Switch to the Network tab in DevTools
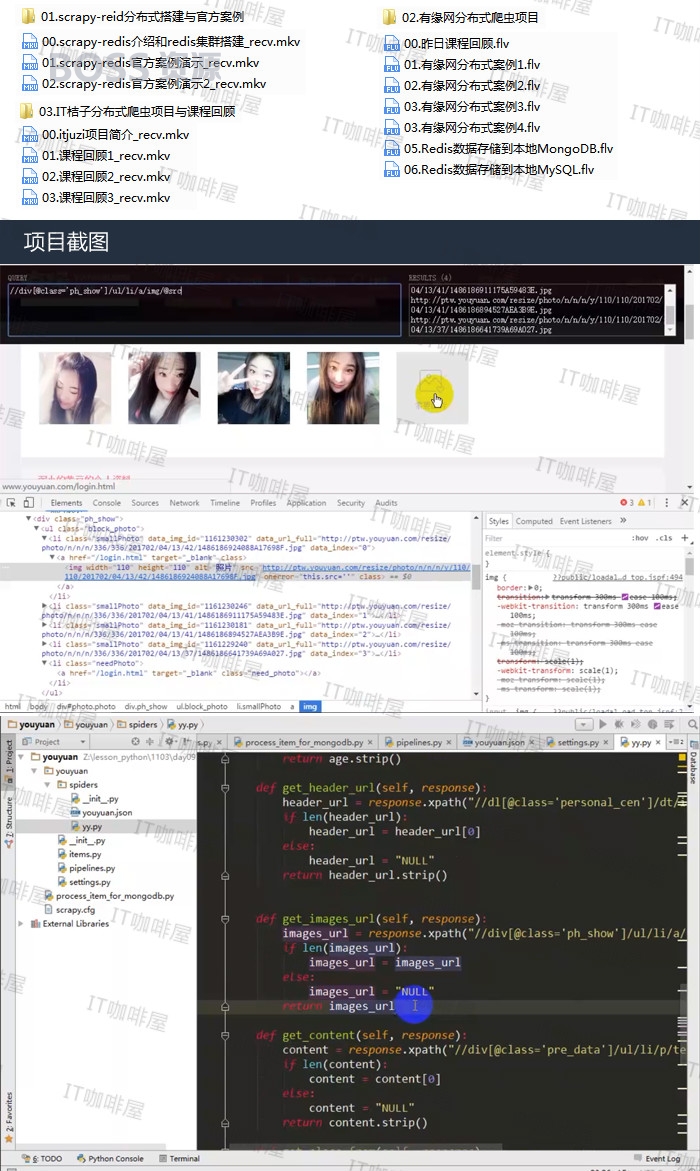700x1171 pixels. (184, 503)
